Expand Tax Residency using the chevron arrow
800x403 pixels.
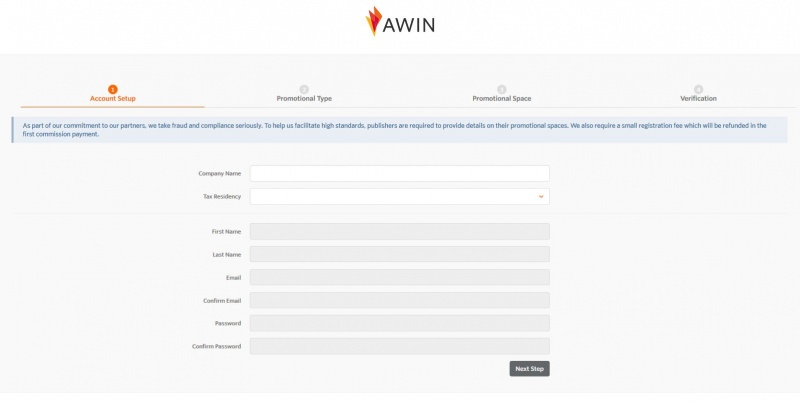tap(541, 197)
